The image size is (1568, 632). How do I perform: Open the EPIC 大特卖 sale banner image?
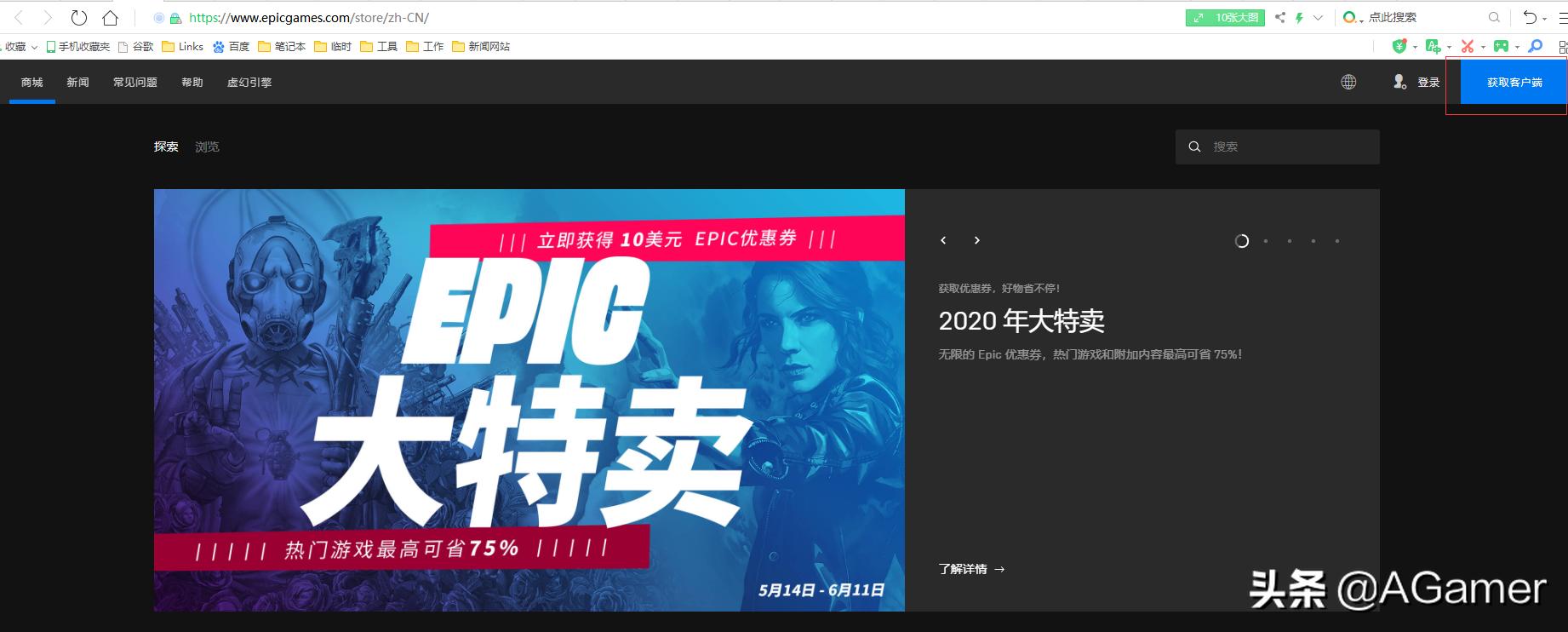tap(529, 400)
